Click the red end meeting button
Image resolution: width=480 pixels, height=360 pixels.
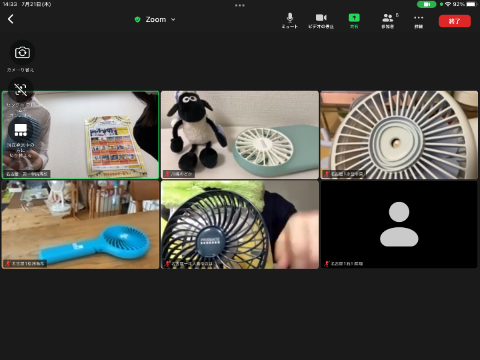455,21
